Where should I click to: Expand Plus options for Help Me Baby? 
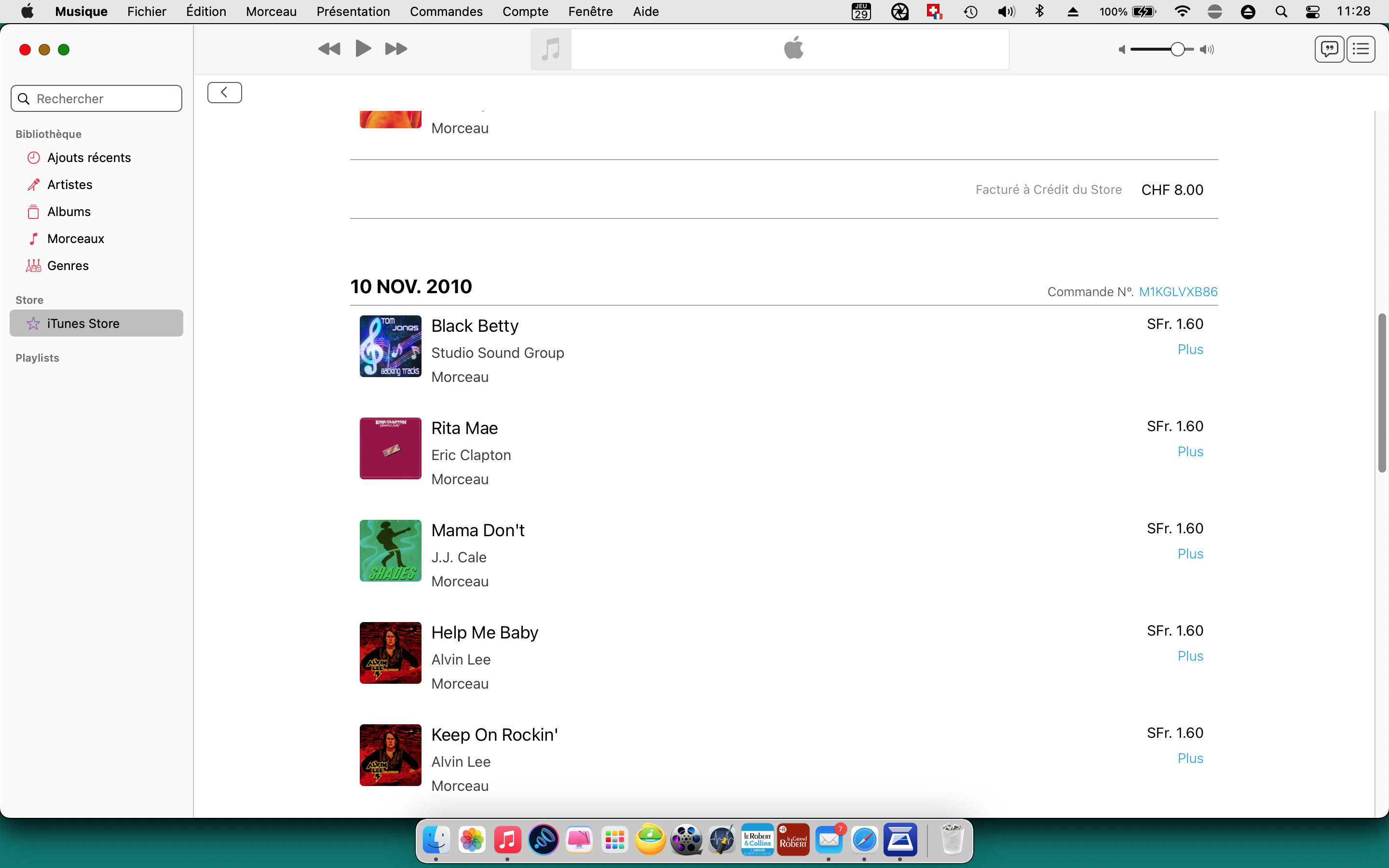coord(1190,656)
